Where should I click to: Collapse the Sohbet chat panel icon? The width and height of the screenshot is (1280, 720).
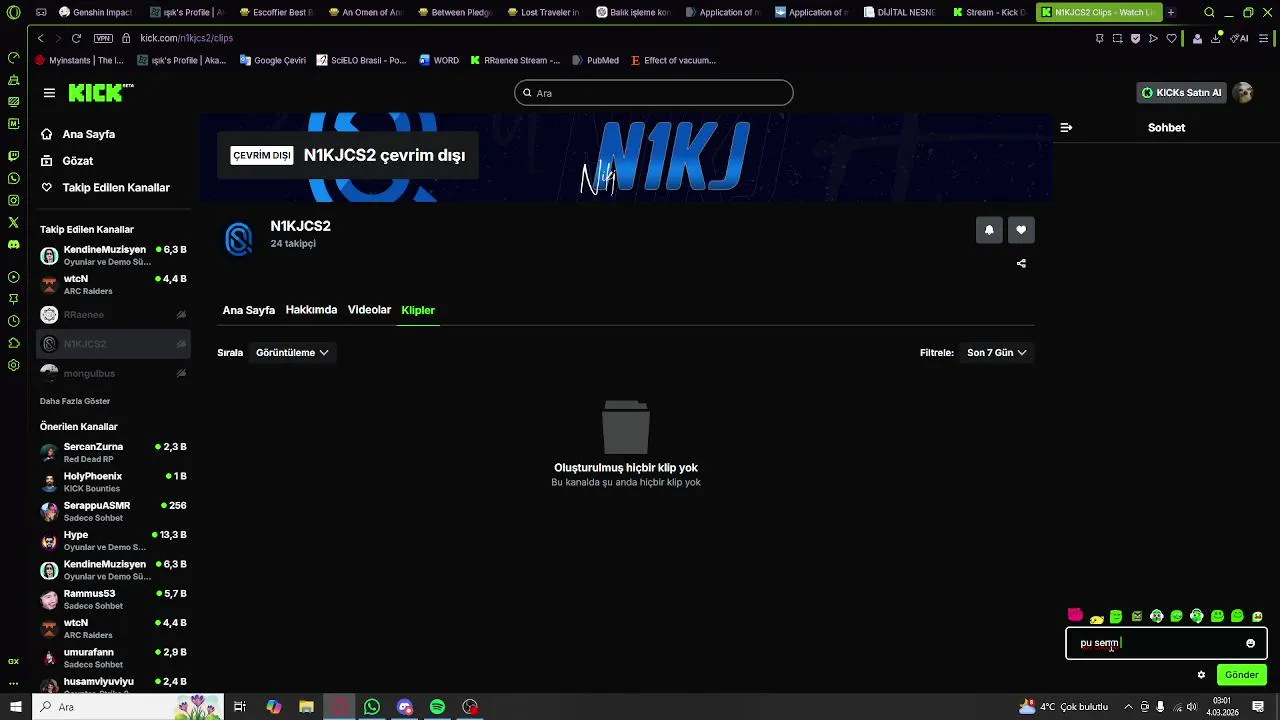point(1066,128)
